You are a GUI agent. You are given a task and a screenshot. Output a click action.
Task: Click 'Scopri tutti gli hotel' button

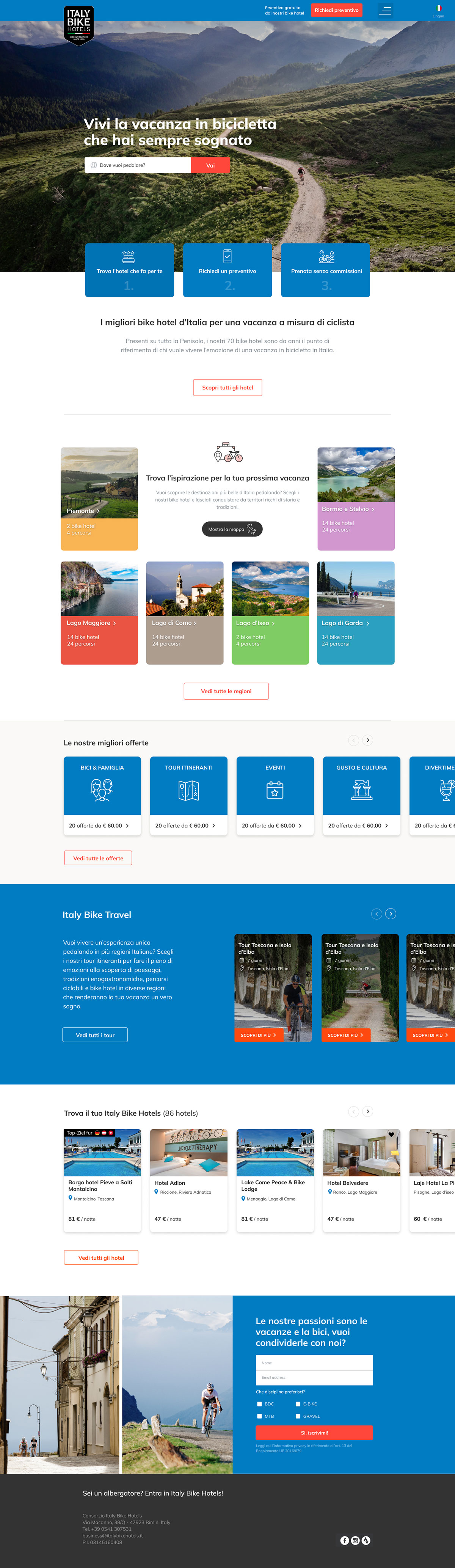[x=227, y=388]
